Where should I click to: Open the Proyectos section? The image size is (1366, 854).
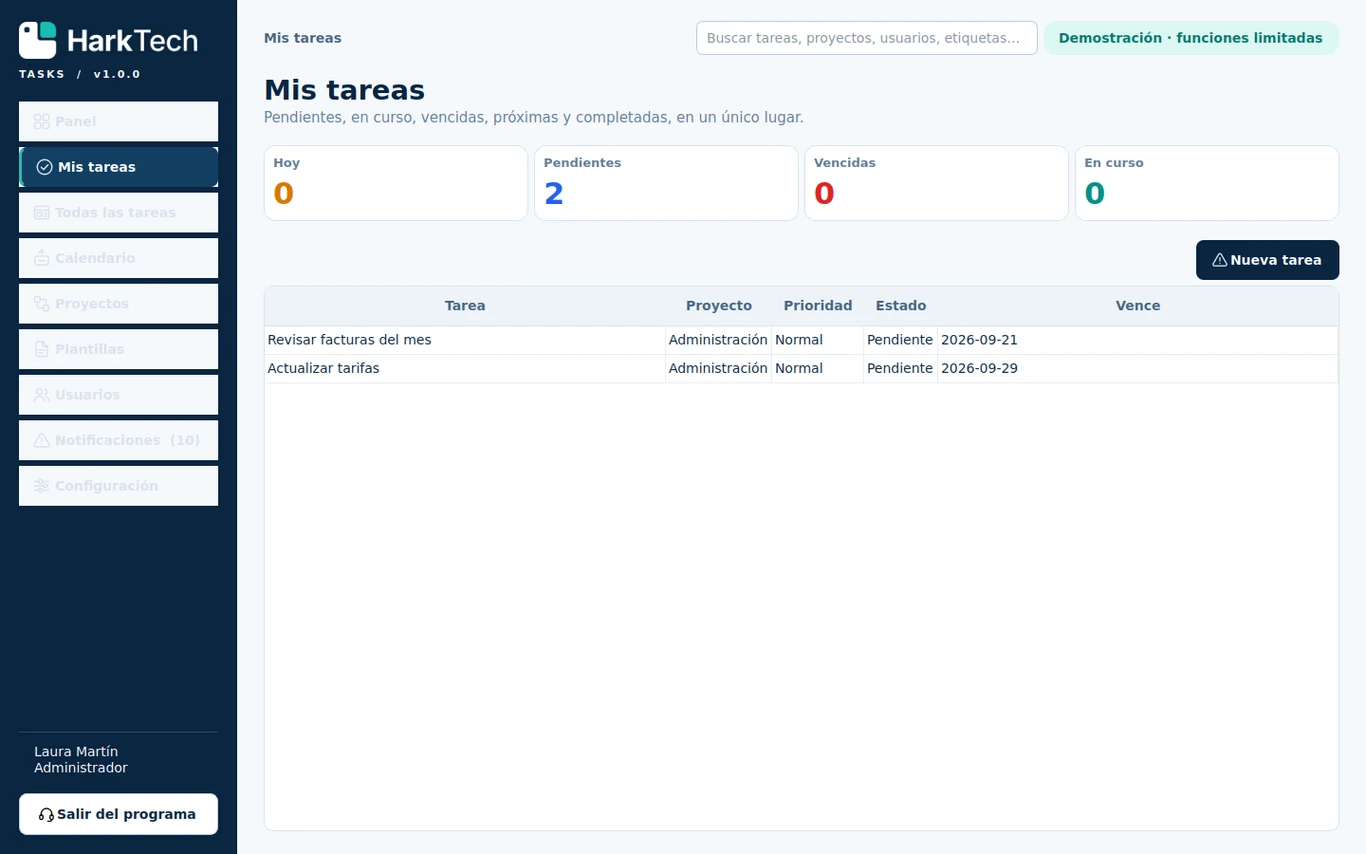point(118,304)
